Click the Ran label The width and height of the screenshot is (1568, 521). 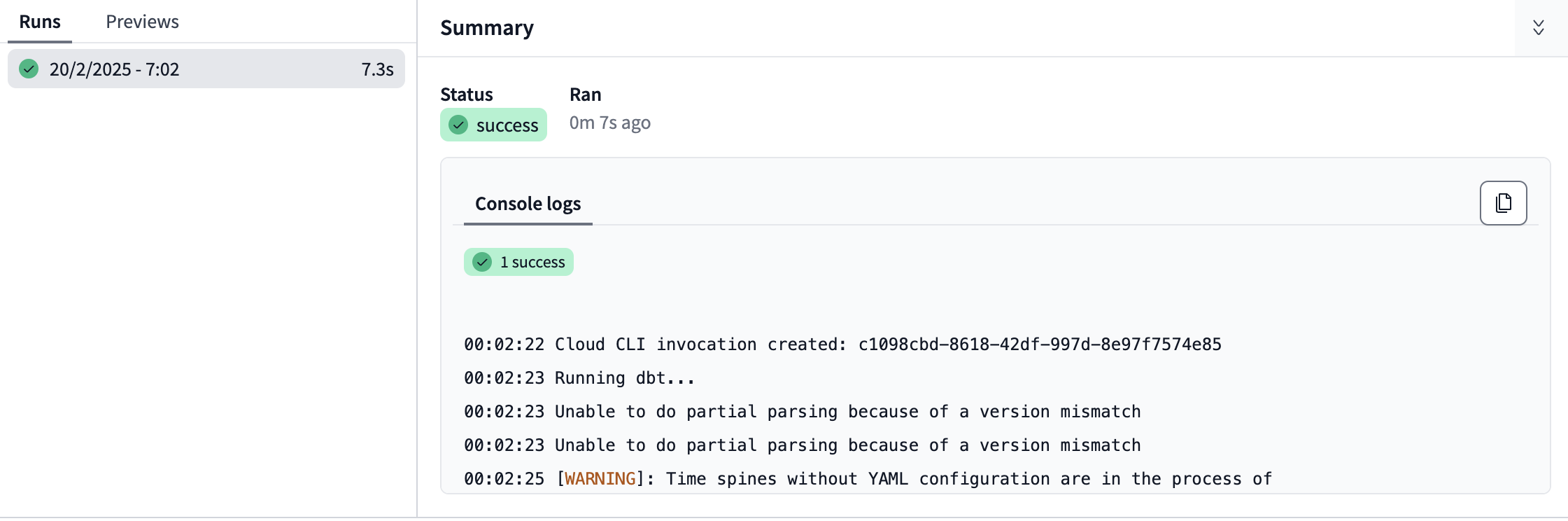click(585, 95)
